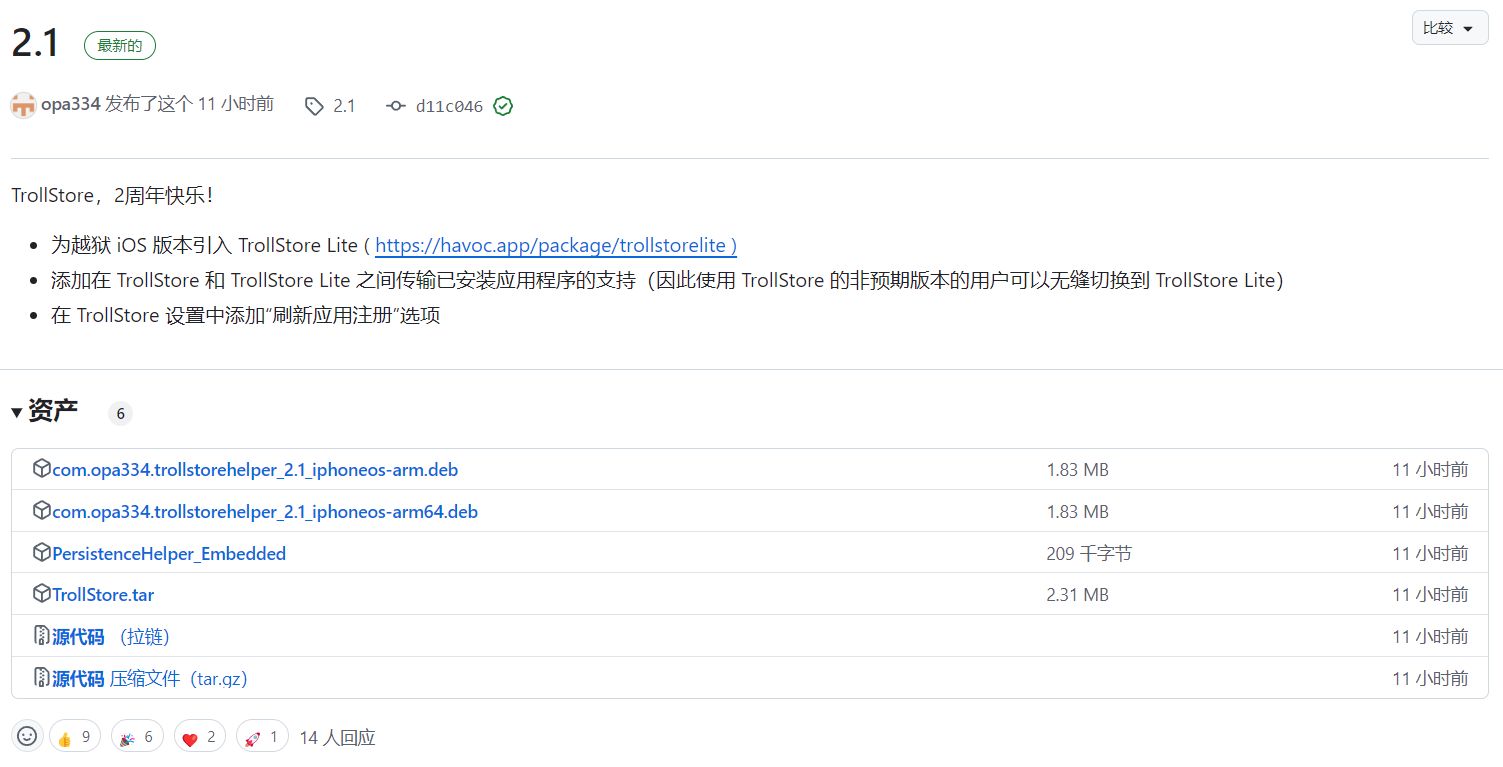Click the tag icon next to 2.1
The width and height of the screenshot is (1503, 767).
click(x=314, y=106)
